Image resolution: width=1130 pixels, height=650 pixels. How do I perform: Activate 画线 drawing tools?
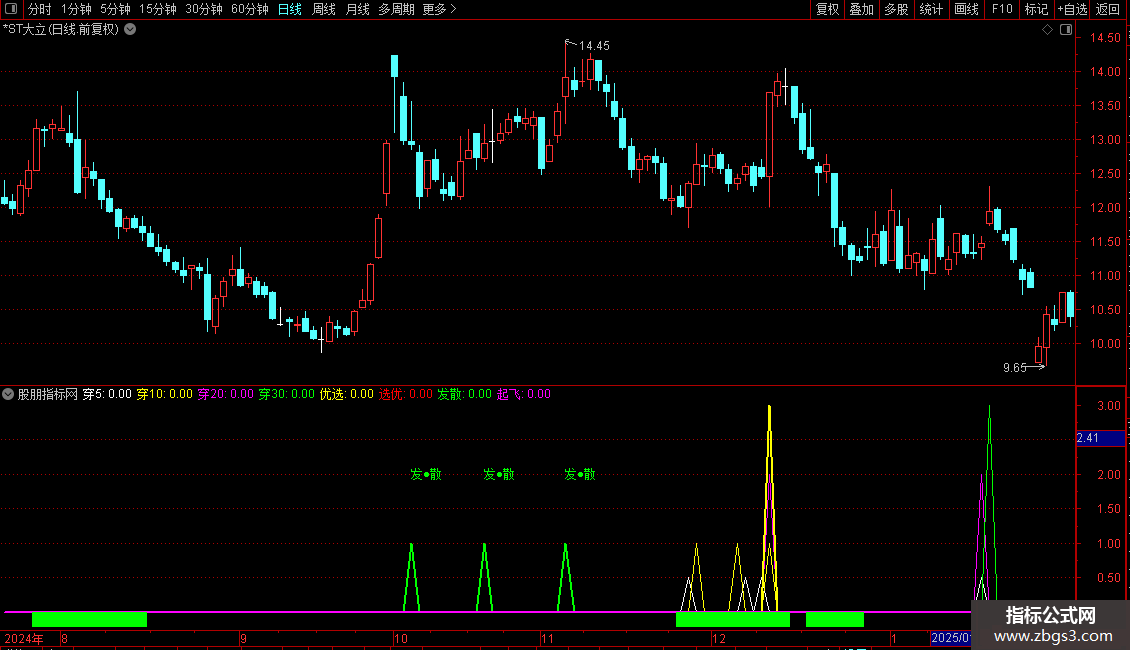[x=966, y=9]
